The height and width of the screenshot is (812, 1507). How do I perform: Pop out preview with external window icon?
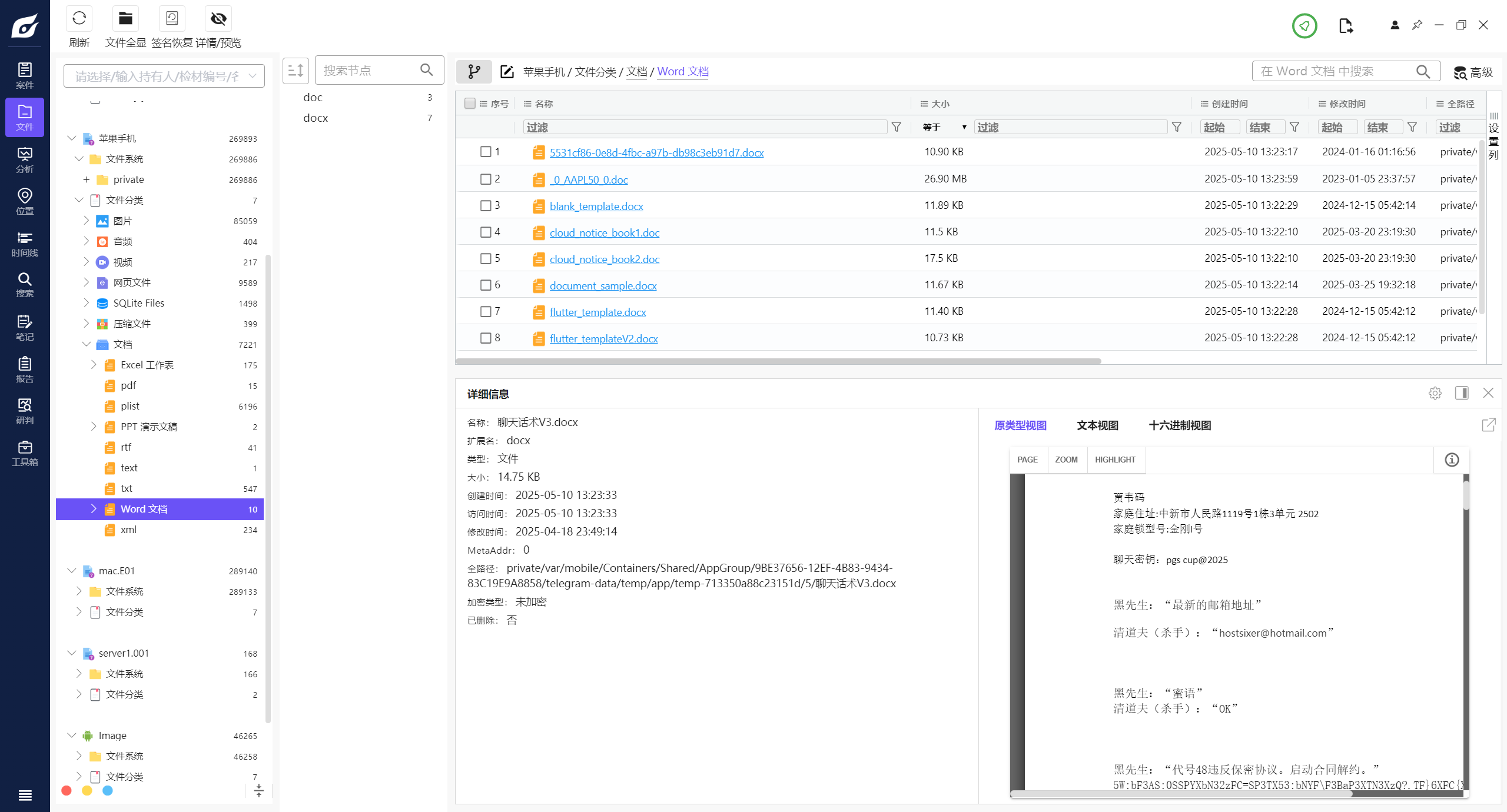[x=1488, y=425]
